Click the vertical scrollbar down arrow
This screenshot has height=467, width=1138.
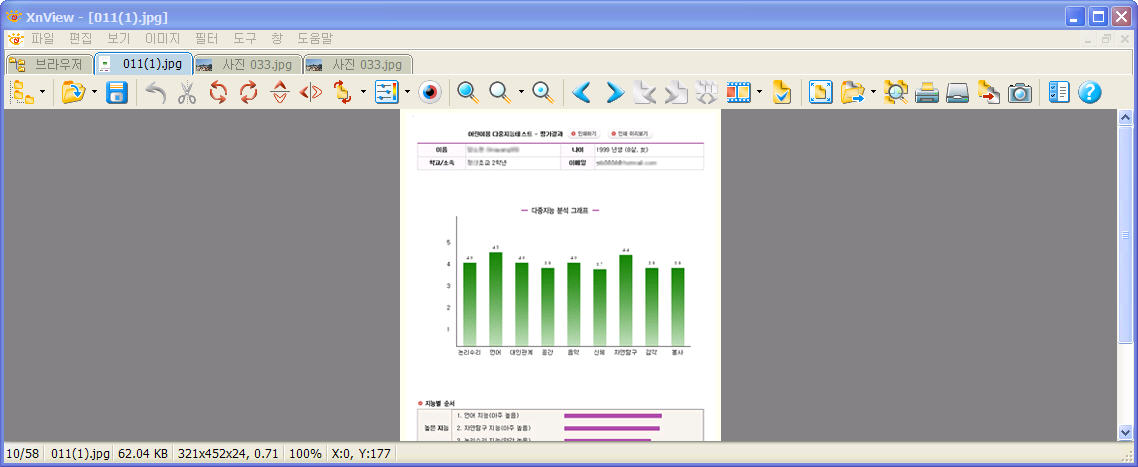[1126, 432]
